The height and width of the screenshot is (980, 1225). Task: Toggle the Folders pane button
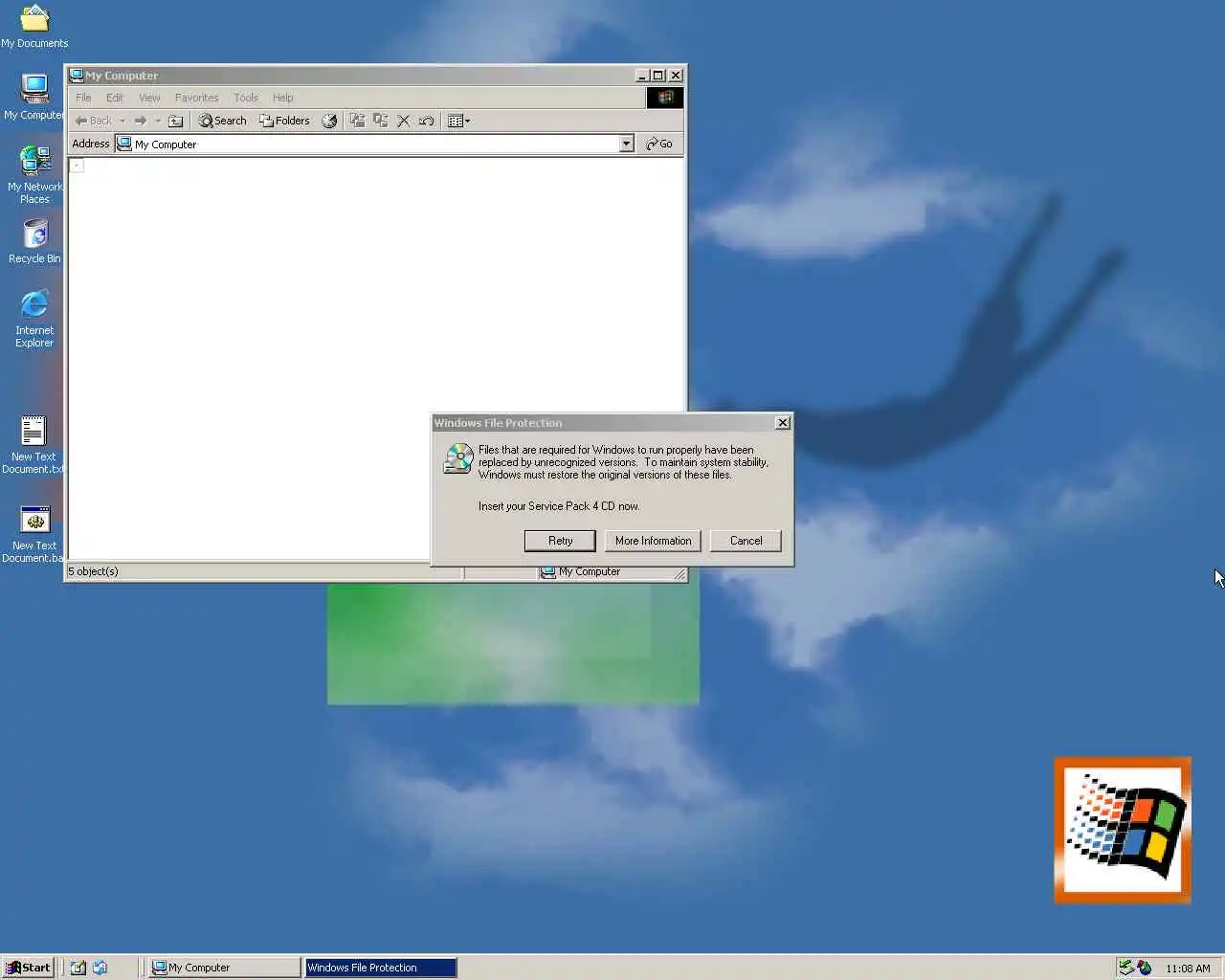click(x=284, y=121)
